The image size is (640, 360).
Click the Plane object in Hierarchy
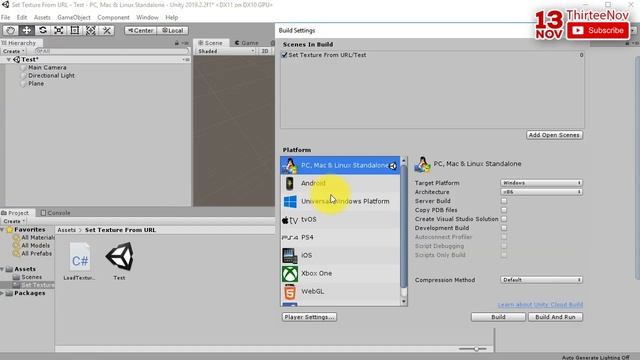[36, 83]
